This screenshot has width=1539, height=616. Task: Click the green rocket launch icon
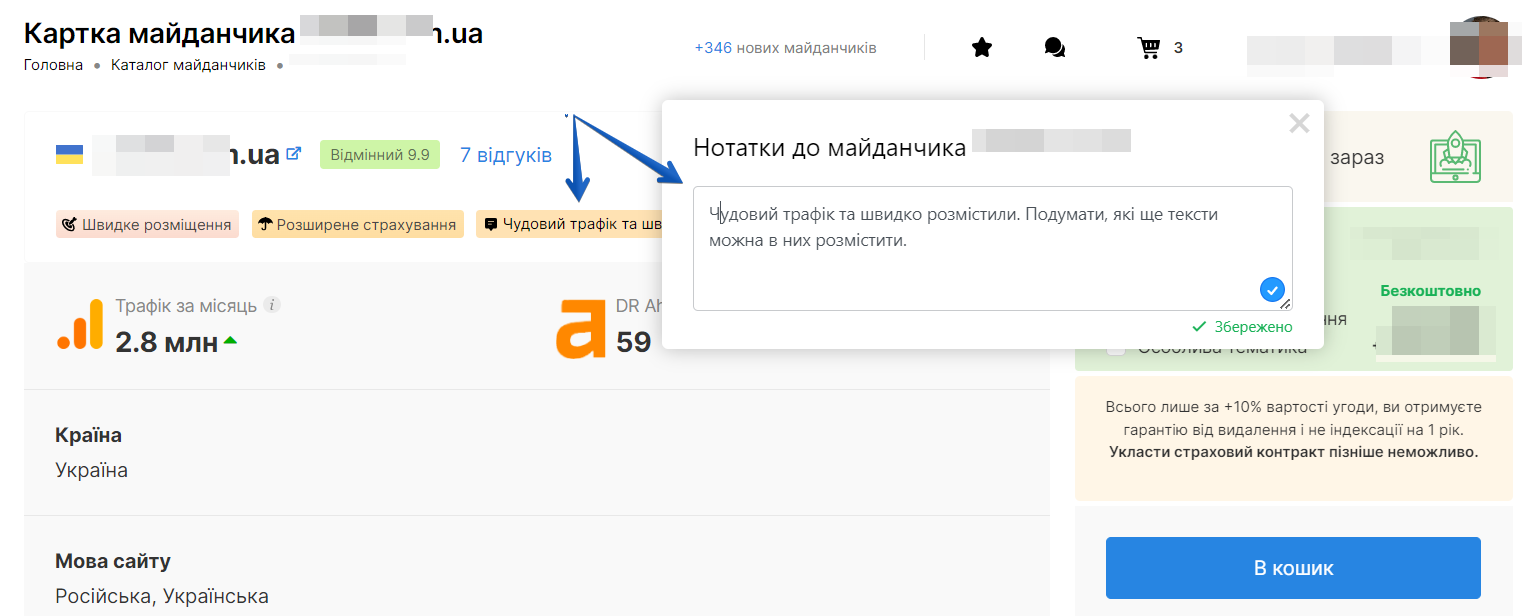point(1452,158)
